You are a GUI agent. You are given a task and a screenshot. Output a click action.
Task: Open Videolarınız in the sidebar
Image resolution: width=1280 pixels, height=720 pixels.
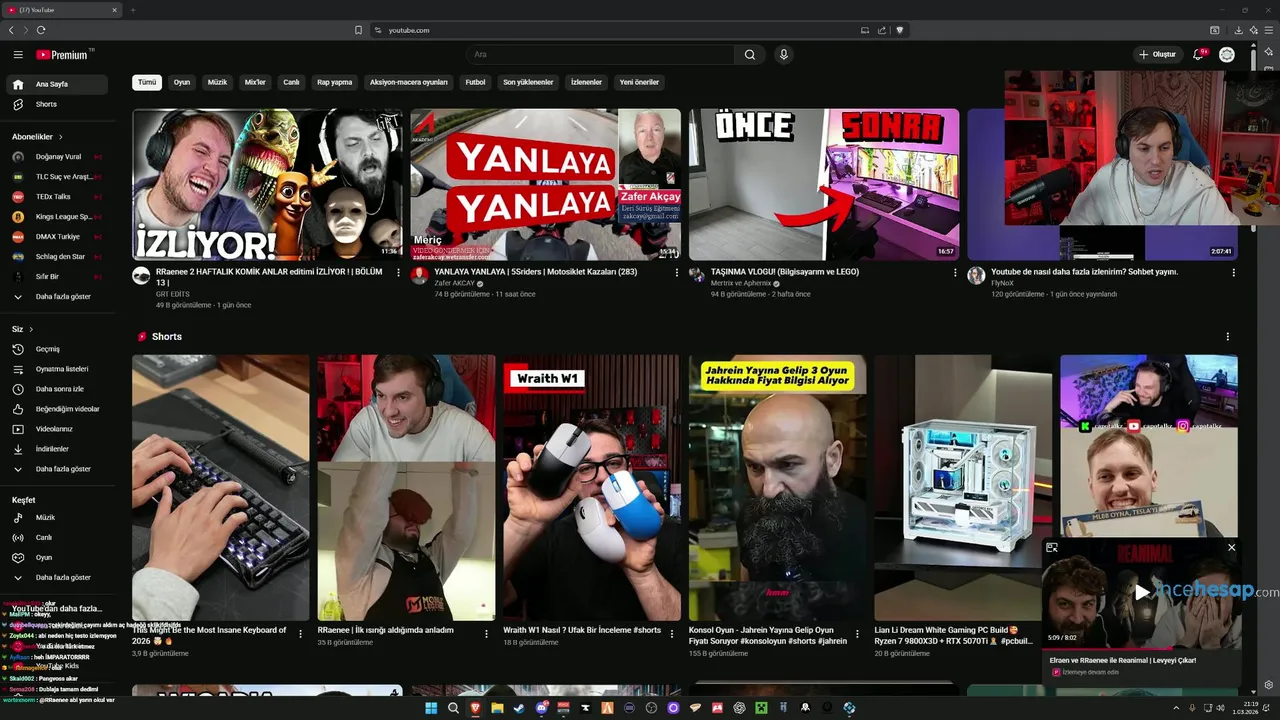point(59,429)
